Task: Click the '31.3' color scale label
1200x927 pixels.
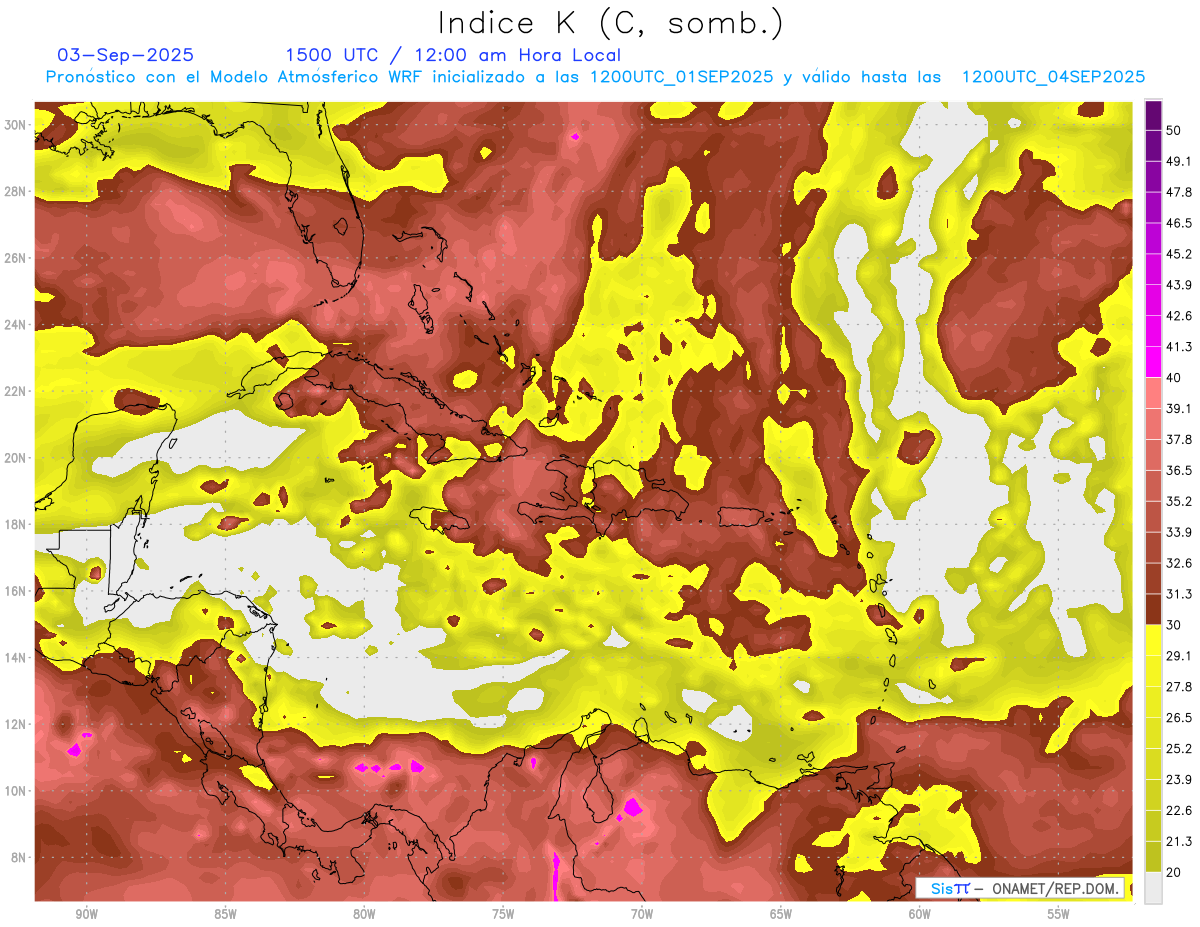Action: (x=1178, y=594)
